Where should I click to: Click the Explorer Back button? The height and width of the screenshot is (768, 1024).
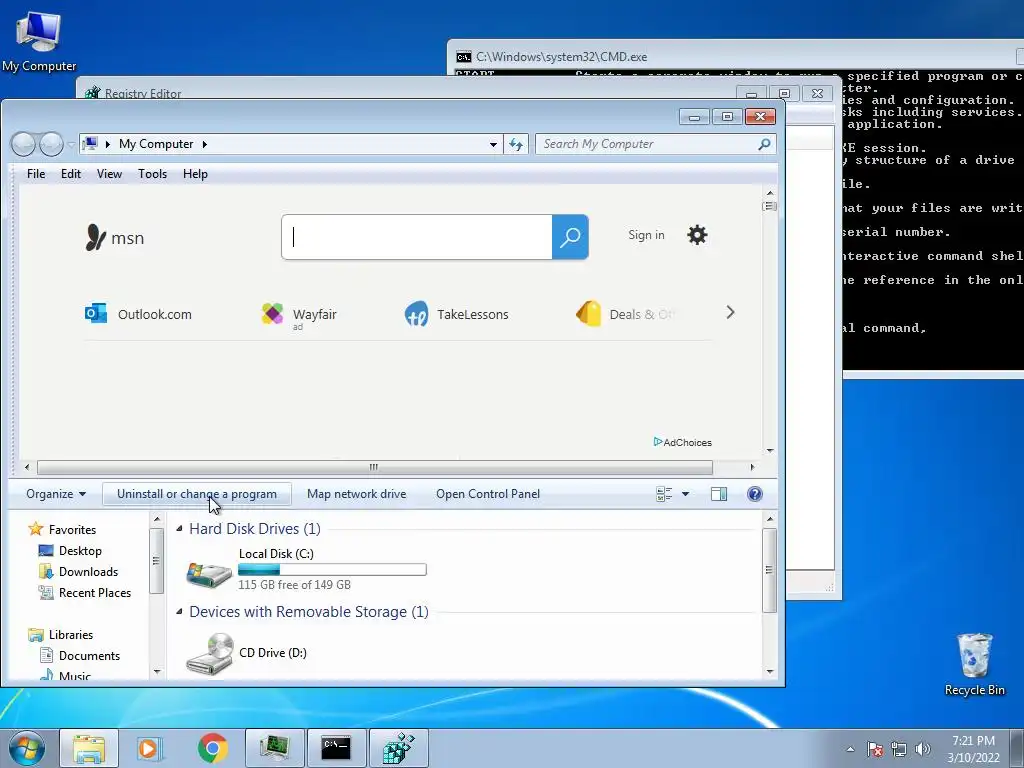pyautogui.click(x=24, y=144)
